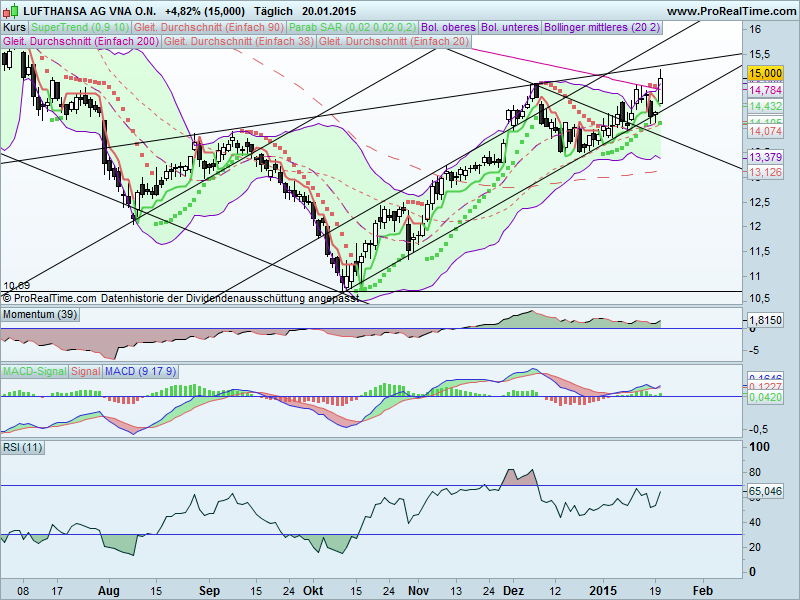Click the 14,784 price tag

[x=765, y=90]
